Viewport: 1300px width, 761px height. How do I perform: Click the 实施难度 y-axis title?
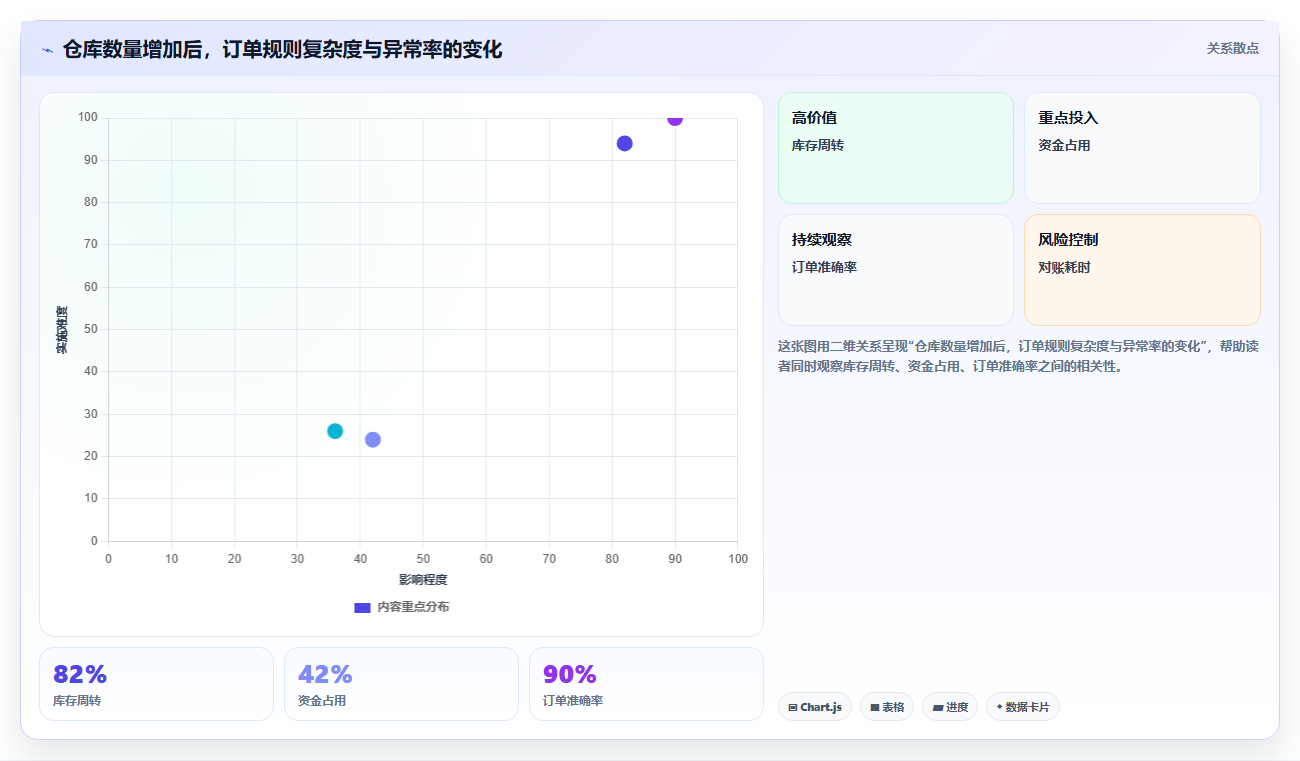point(62,330)
